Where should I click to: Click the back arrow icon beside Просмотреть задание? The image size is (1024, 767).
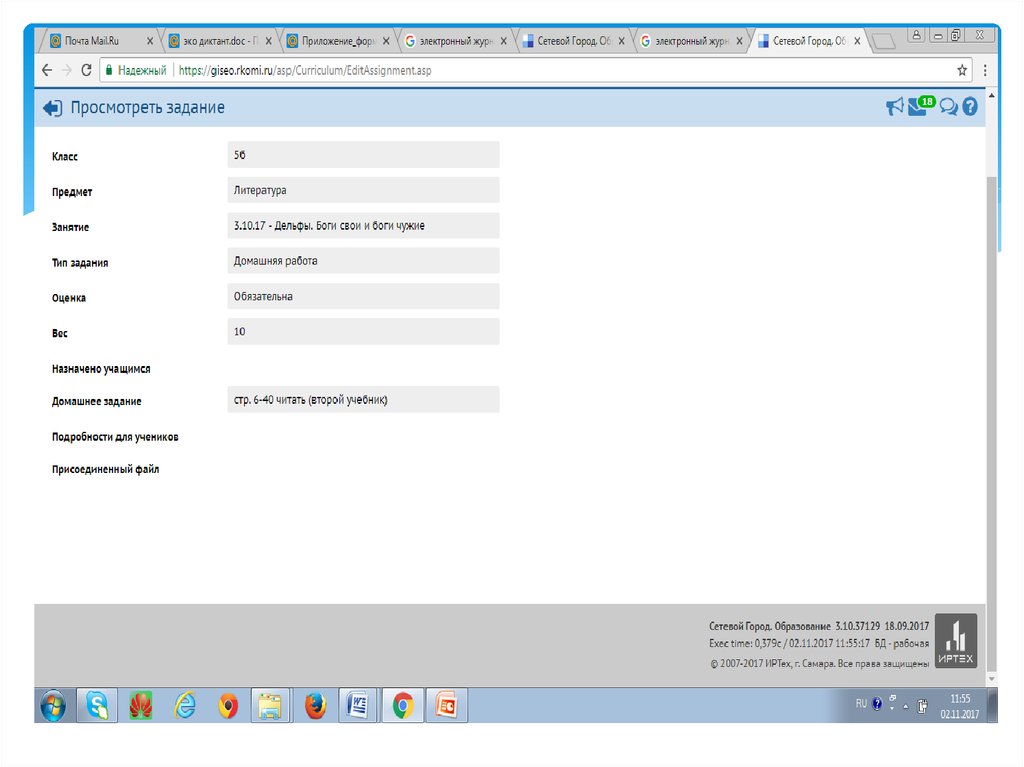click(x=52, y=108)
